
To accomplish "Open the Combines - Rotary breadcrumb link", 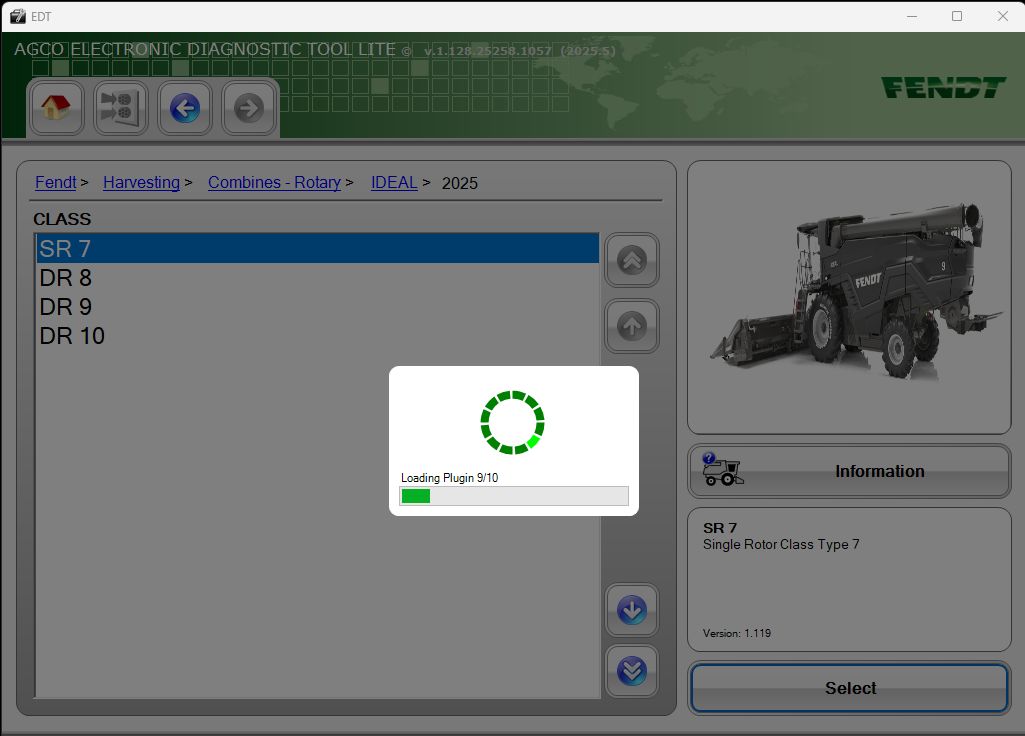I will (274, 182).
